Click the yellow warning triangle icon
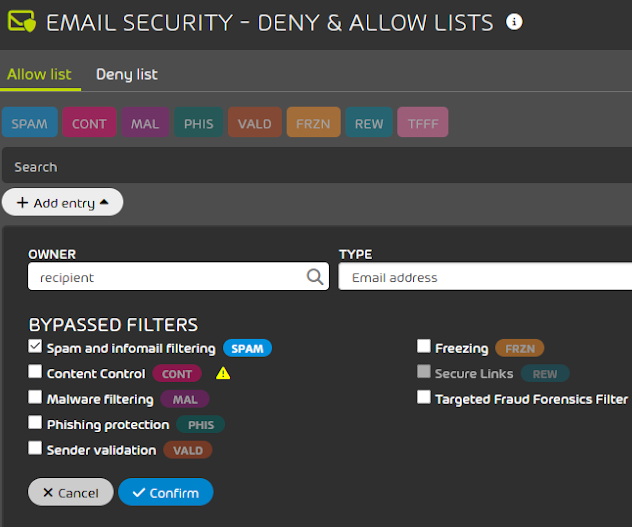632x527 pixels. [223, 374]
